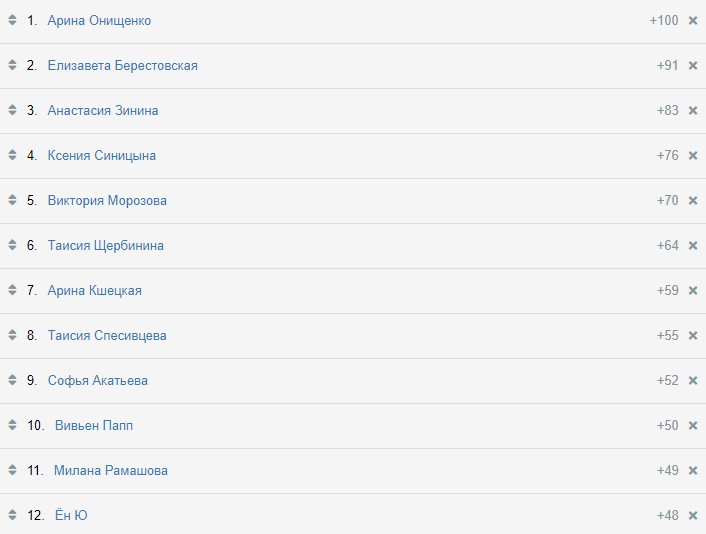
Task: Click the x icon beside +49
Action: [693, 471]
